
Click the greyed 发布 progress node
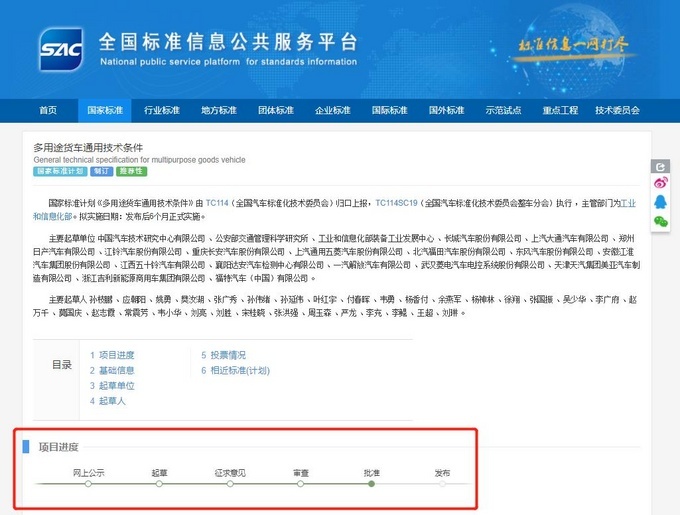[442, 483]
